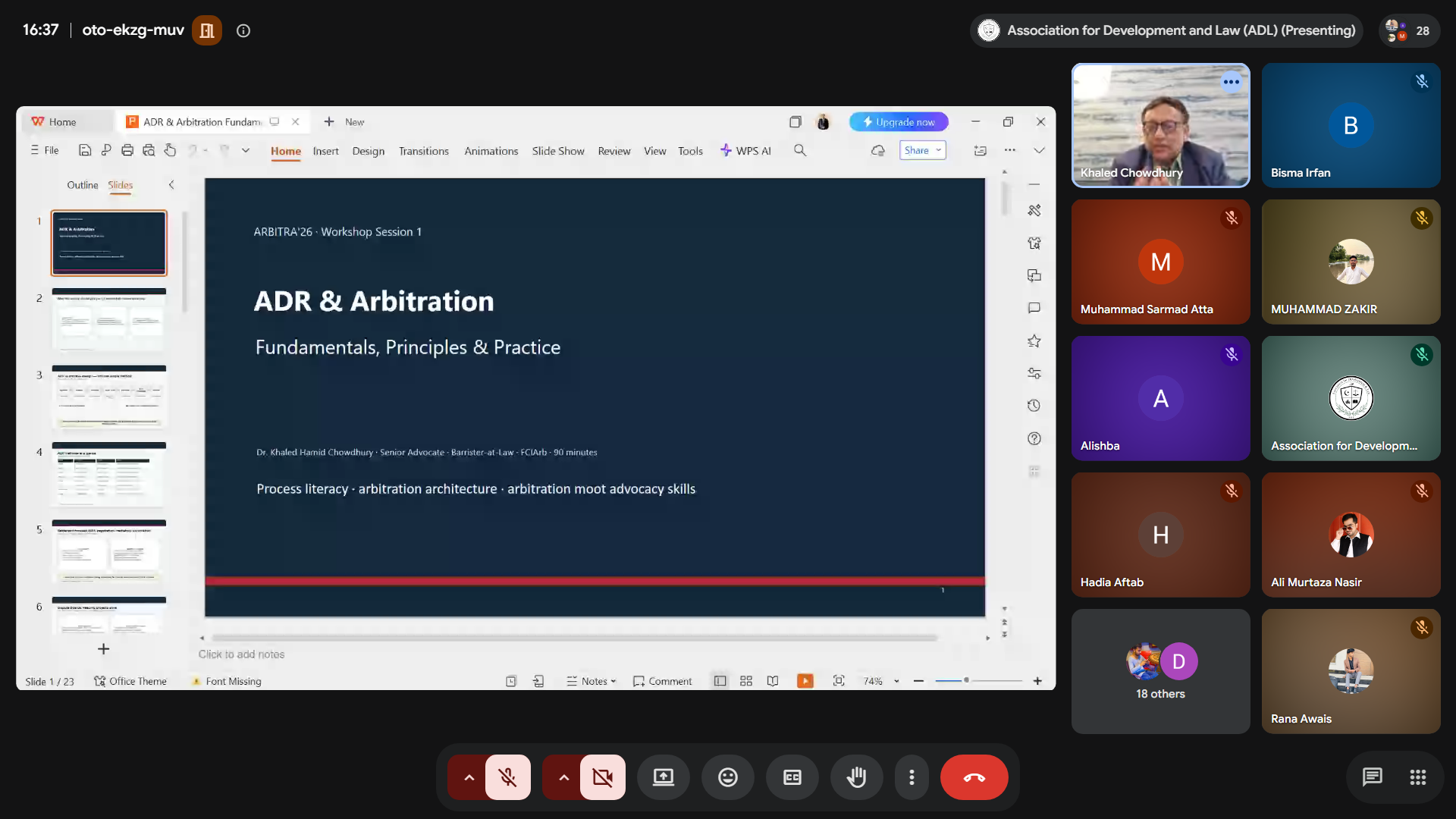
Task: Click the Upgrade now button
Action: coord(899,121)
